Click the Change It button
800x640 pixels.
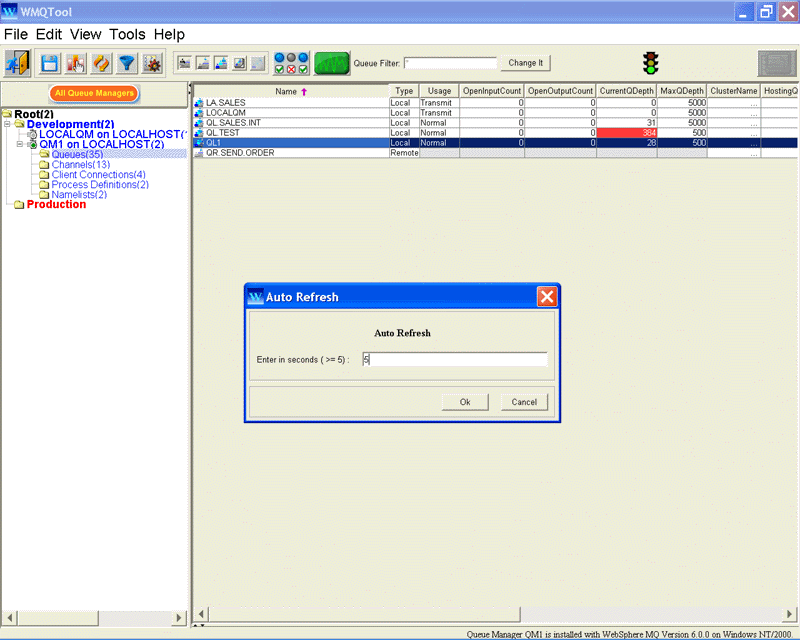point(526,63)
